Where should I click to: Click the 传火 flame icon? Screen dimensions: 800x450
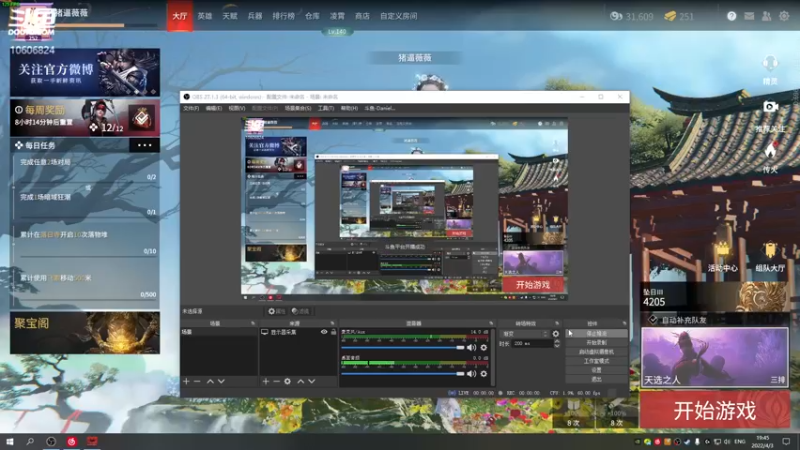(x=770, y=151)
